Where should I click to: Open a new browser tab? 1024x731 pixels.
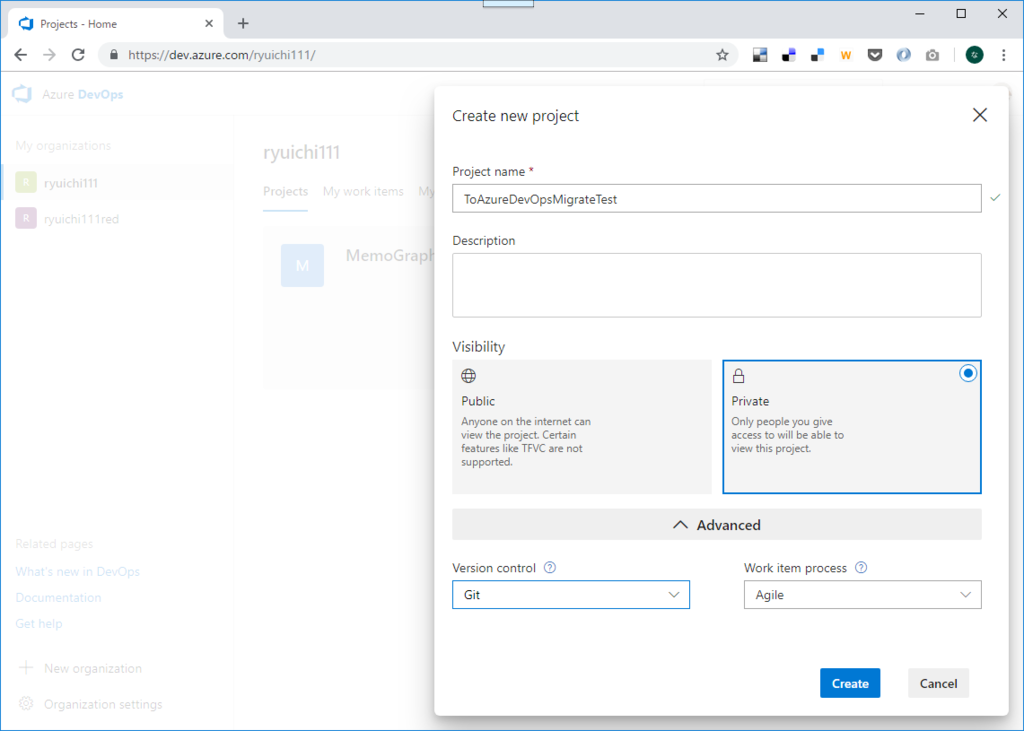click(x=243, y=24)
